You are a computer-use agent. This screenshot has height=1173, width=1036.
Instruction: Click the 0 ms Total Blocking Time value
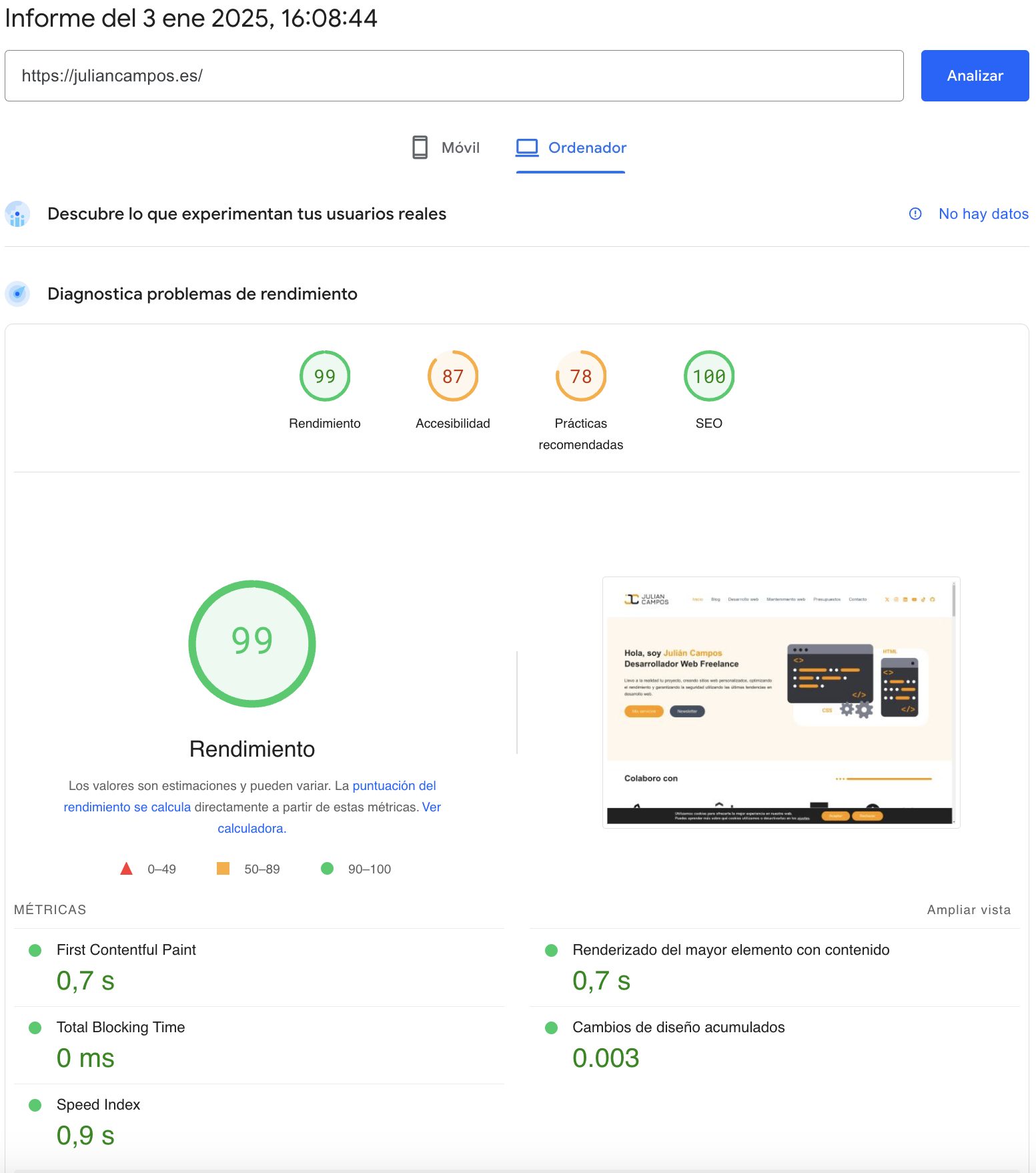[85, 1058]
